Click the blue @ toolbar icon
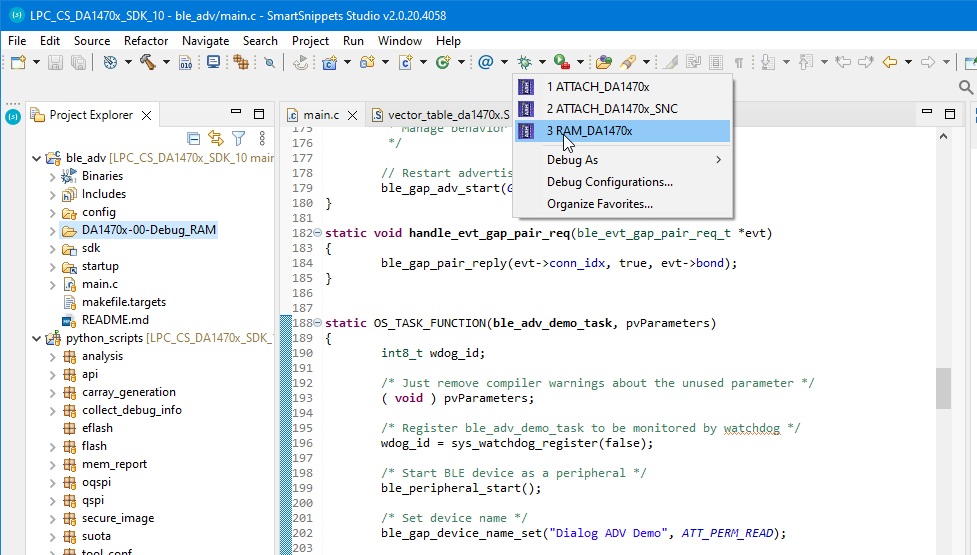The image size is (977, 555). click(x=486, y=62)
